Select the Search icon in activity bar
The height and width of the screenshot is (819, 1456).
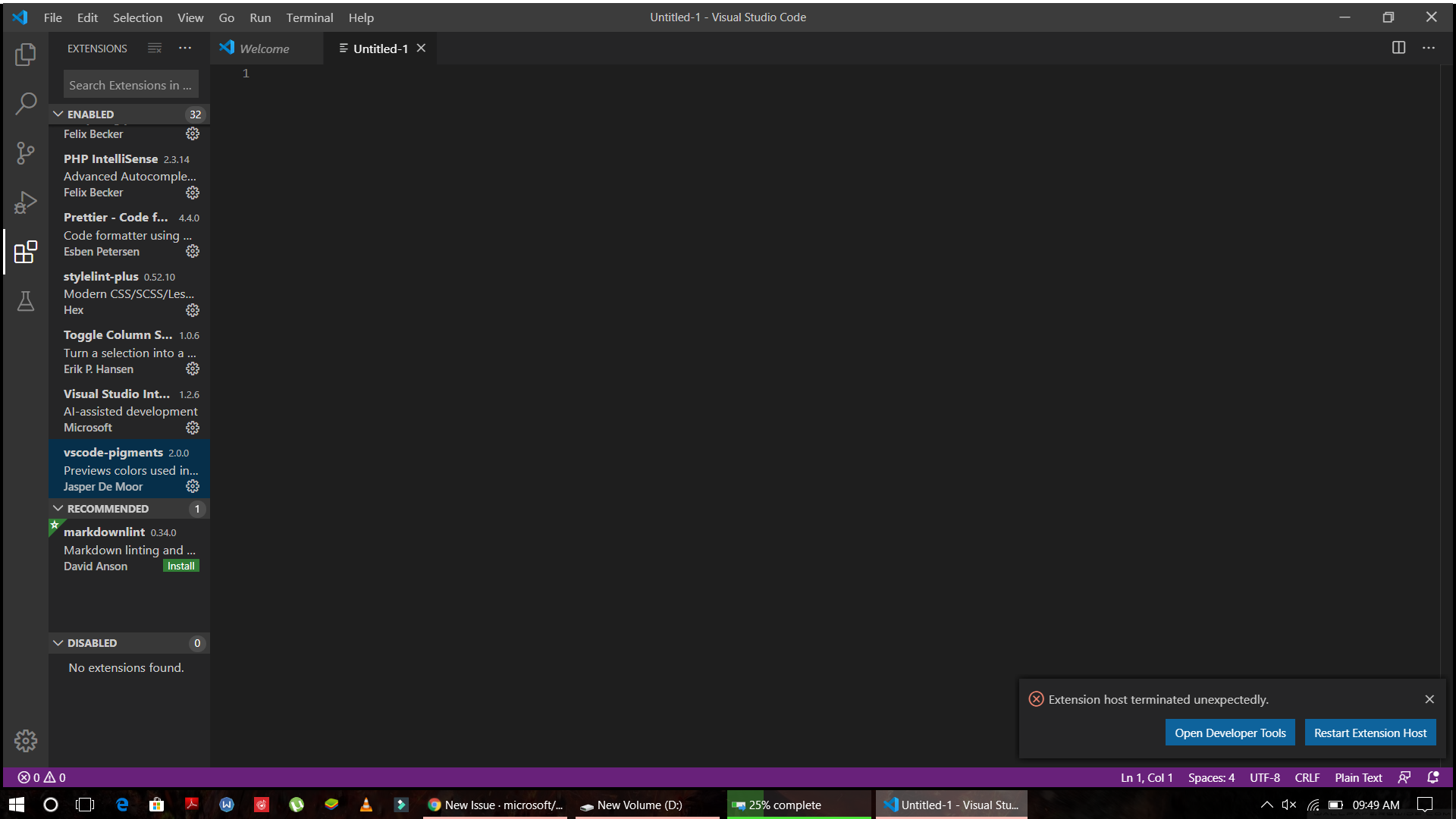[26, 102]
